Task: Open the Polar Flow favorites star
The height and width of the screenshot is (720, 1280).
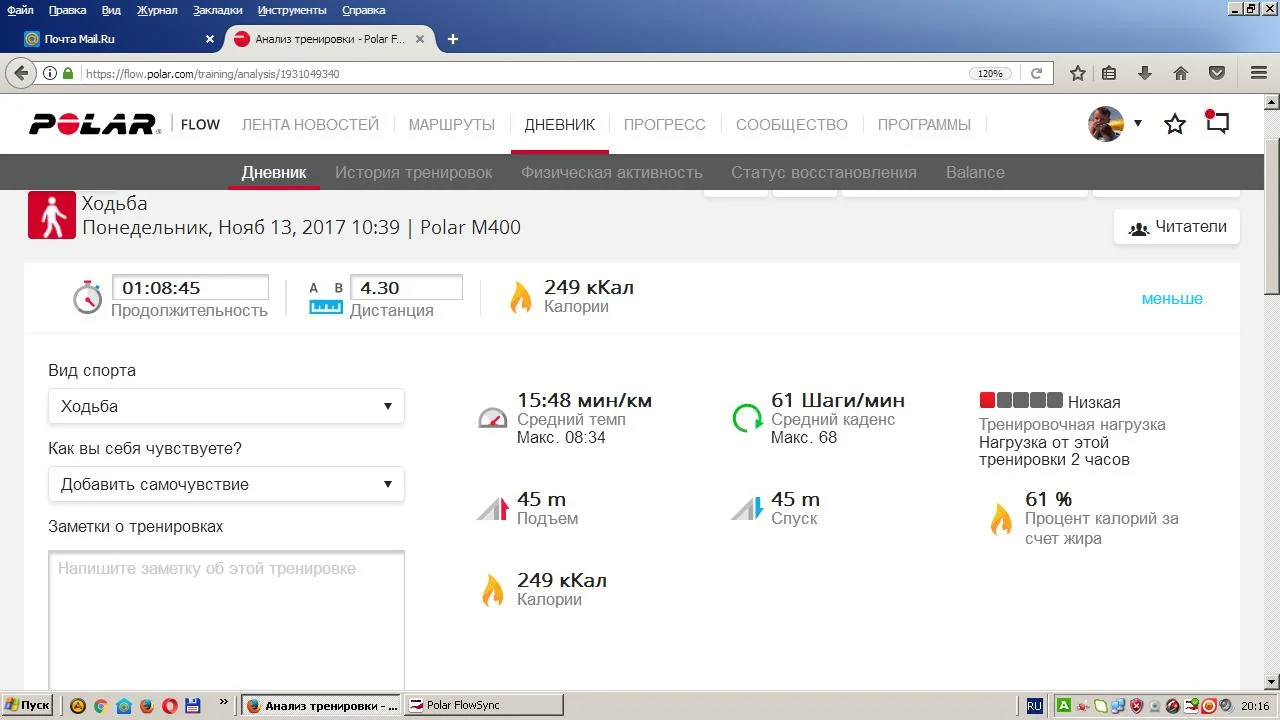Action: [1175, 124]
